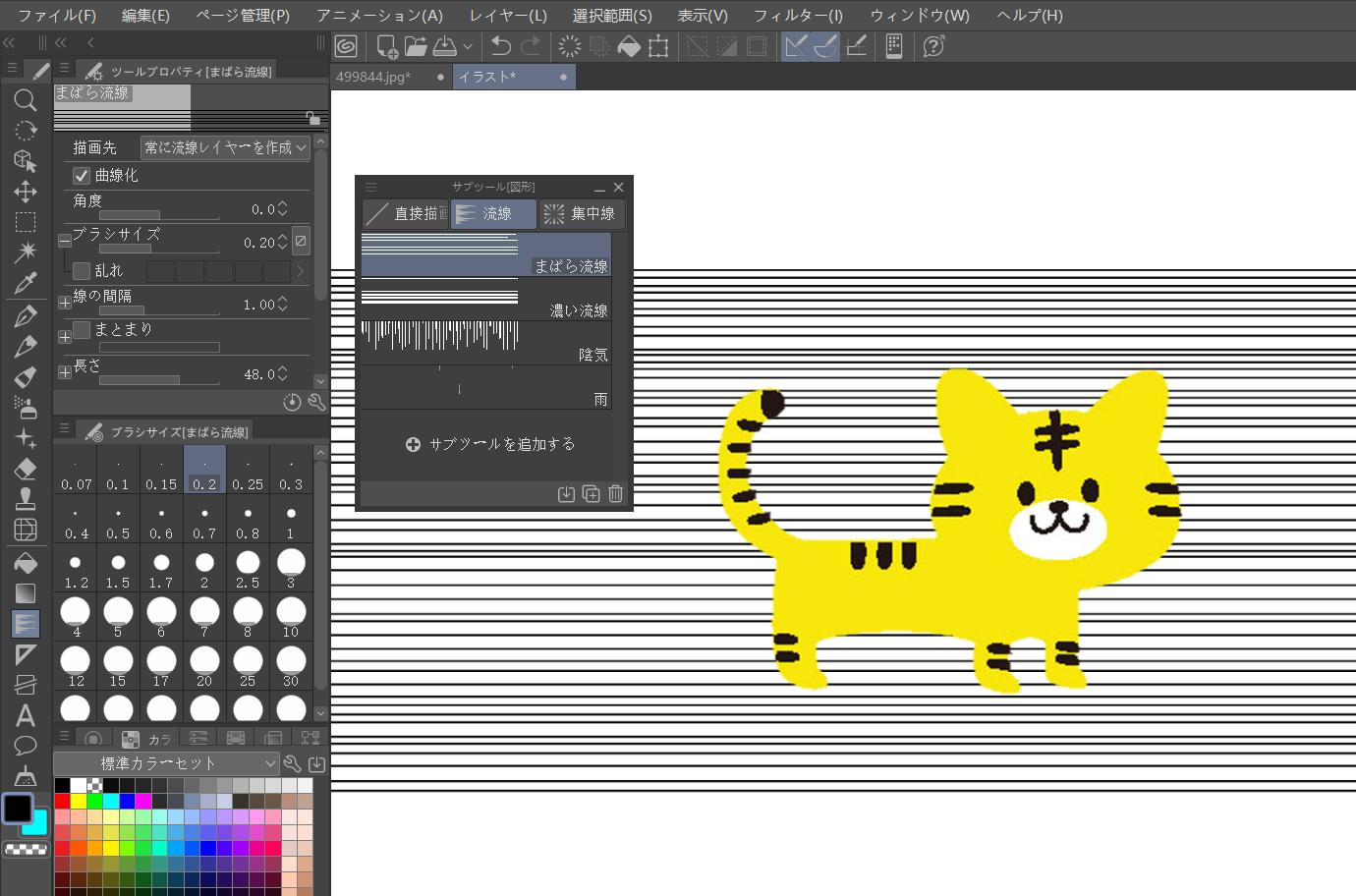This screenshot has width=1356, height=896.
Task: Toggle Snap to ruler
Action: [796, 46]
